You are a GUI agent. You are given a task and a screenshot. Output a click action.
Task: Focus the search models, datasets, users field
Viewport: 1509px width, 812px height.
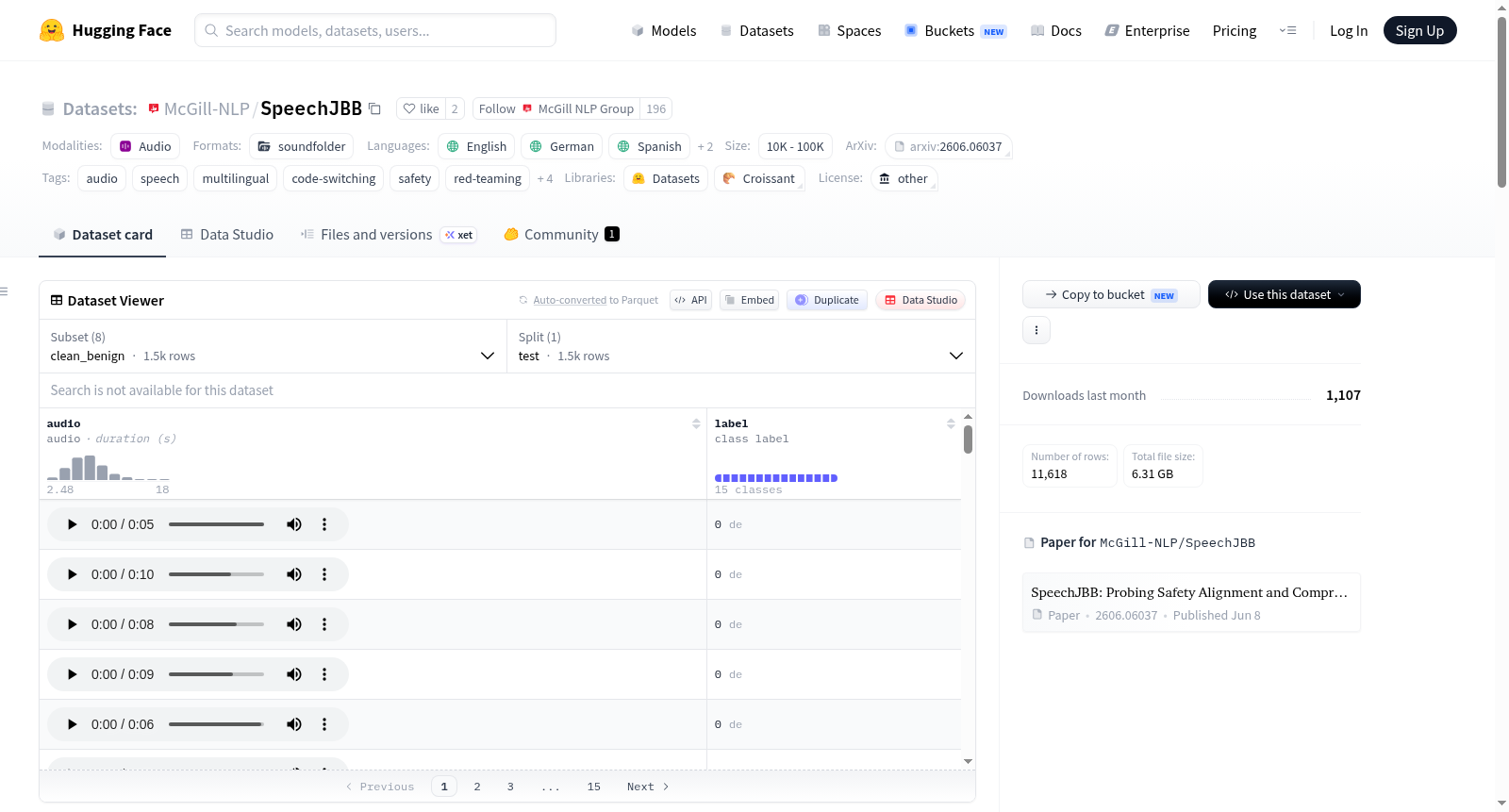375,30
